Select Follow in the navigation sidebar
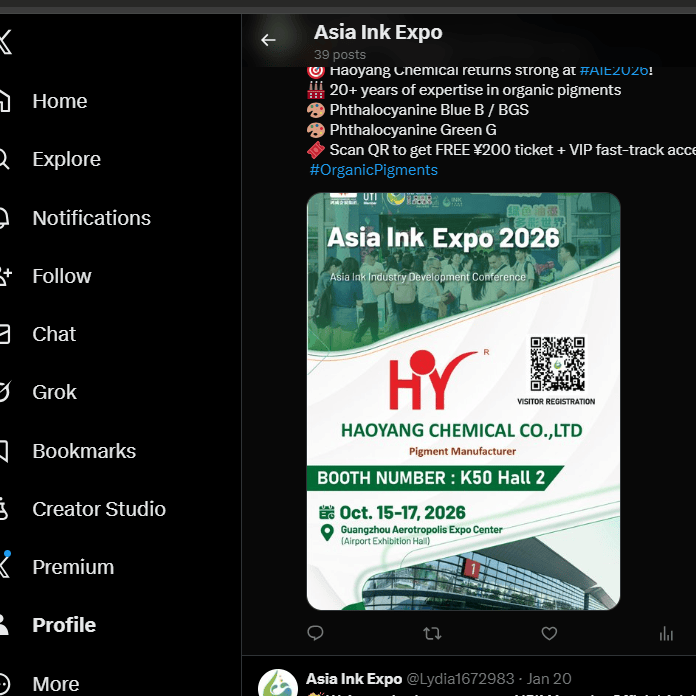The image size is (696, 696). click(61, 276)
